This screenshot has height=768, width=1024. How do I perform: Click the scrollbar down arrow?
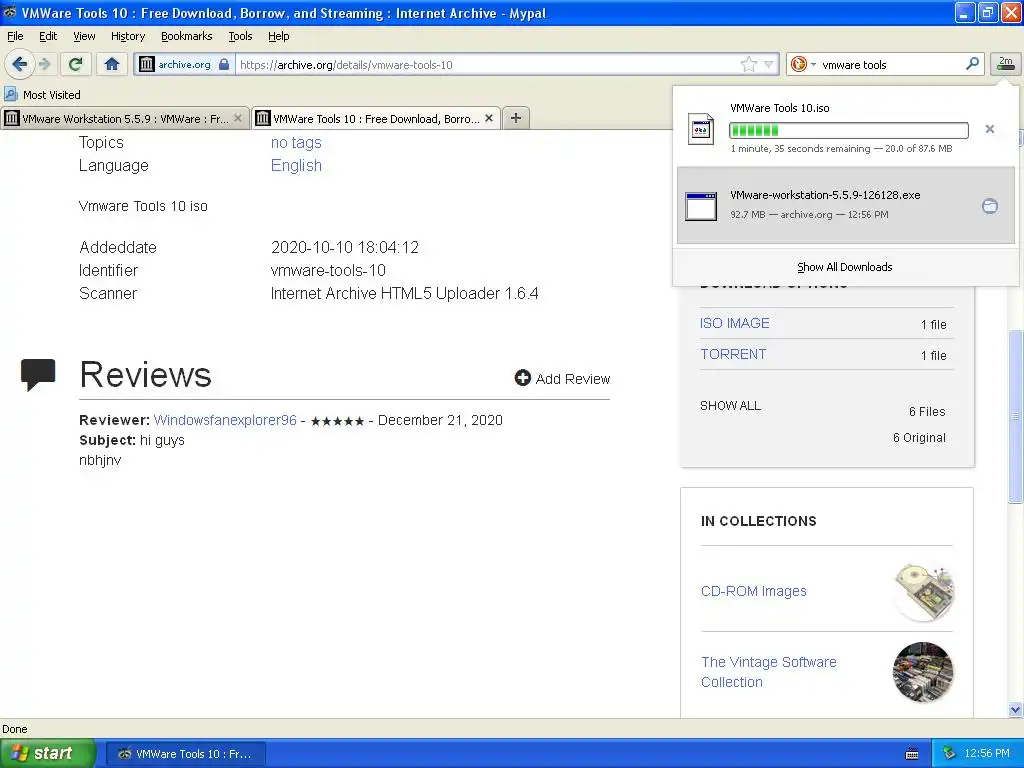1015,709
